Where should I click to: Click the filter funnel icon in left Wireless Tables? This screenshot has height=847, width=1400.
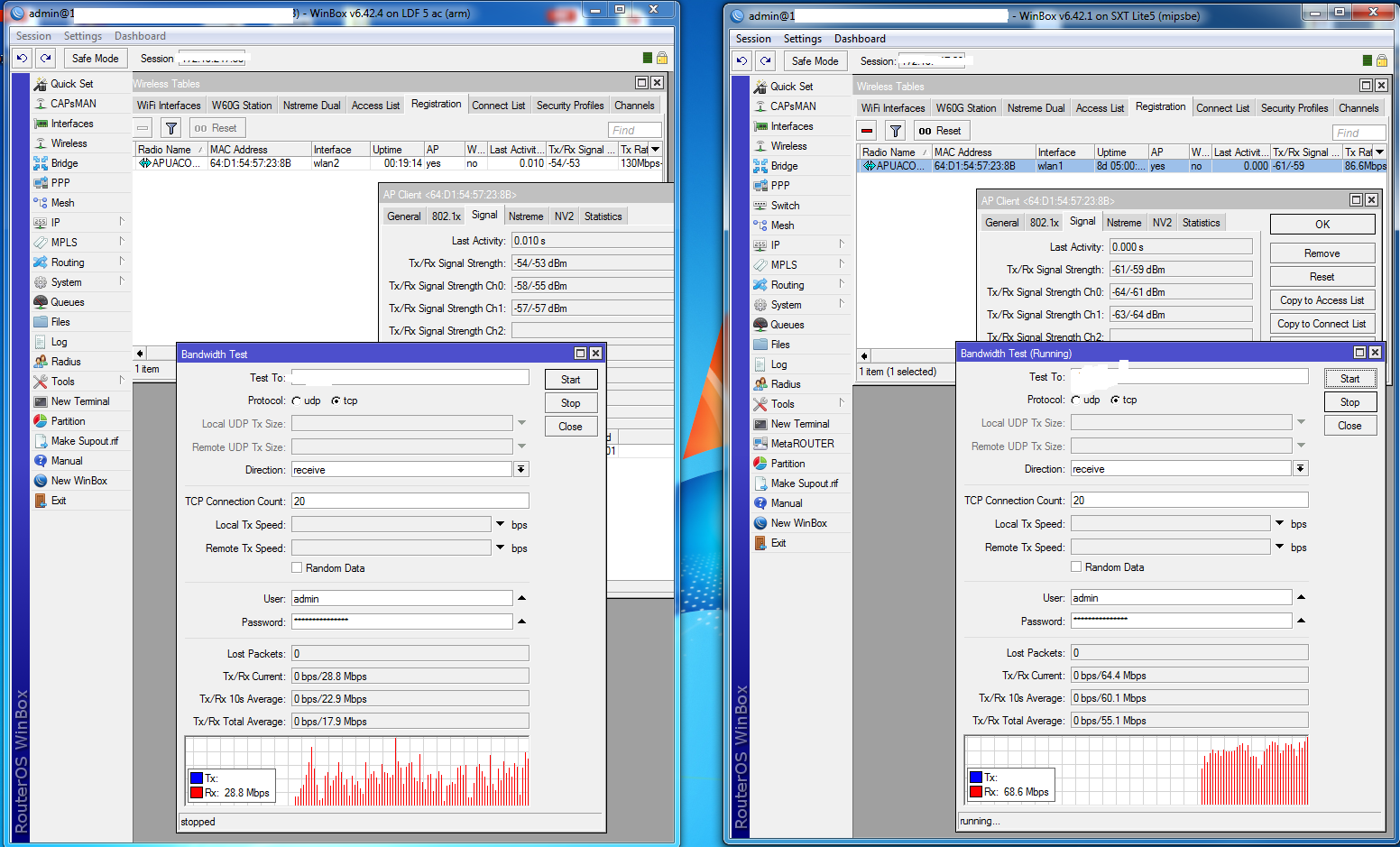point(170,128)
